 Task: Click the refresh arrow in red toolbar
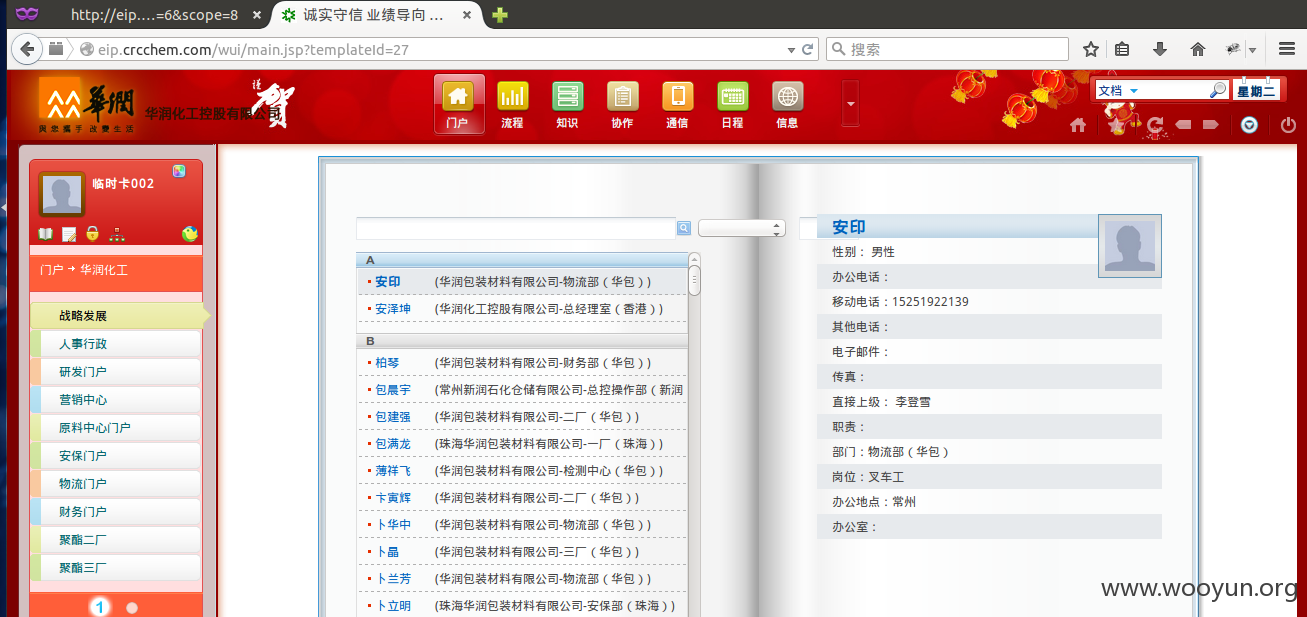(x=1155, y=125)
